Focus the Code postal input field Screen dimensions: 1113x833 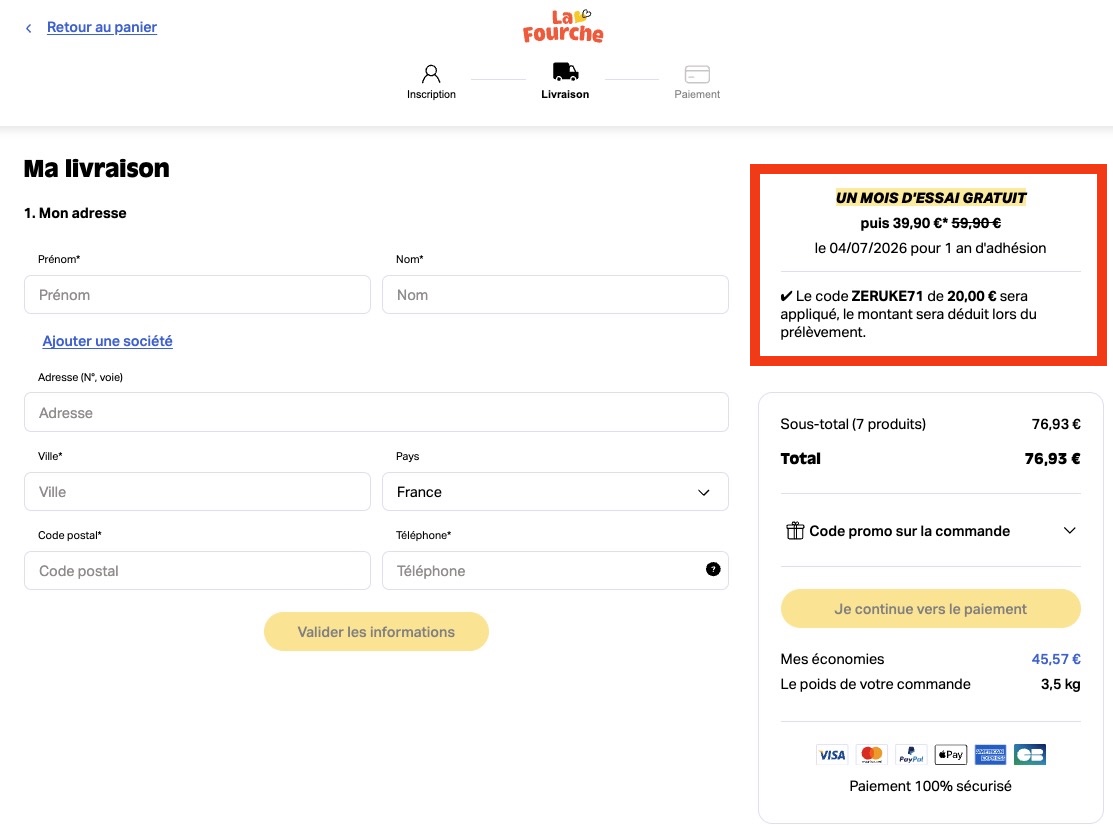(x=197, y=570)
